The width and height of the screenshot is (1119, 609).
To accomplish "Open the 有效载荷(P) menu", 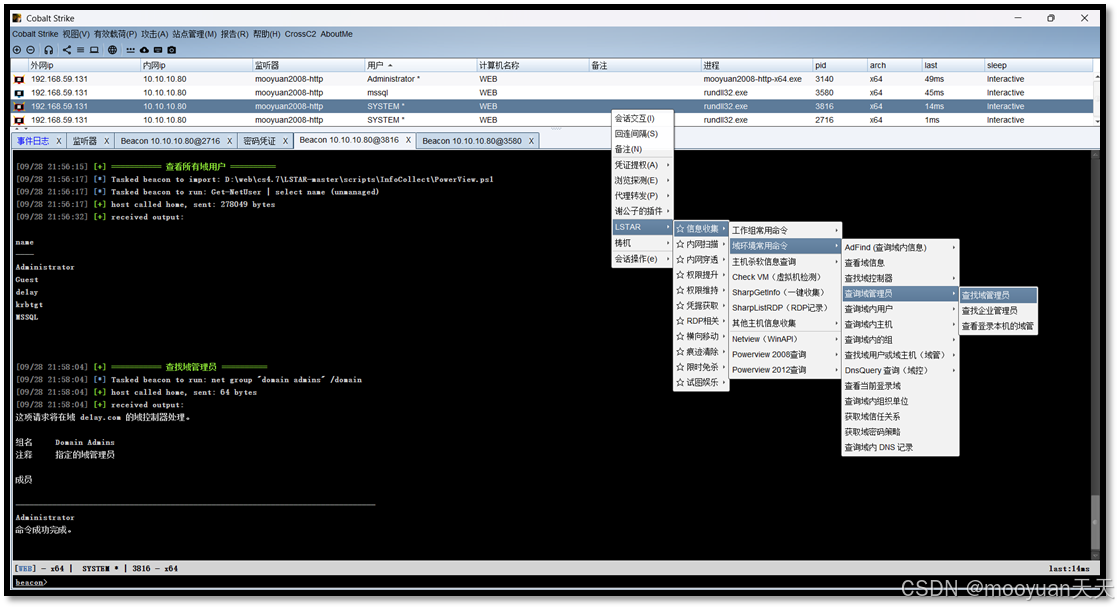I will (x=115, y=34).
